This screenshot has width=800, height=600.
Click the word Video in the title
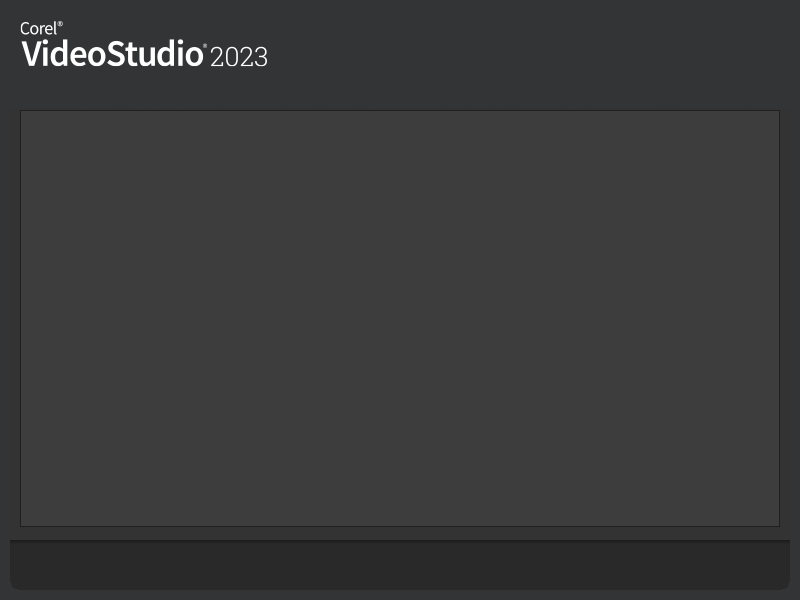pyautogui.click(x=65, y=54)
